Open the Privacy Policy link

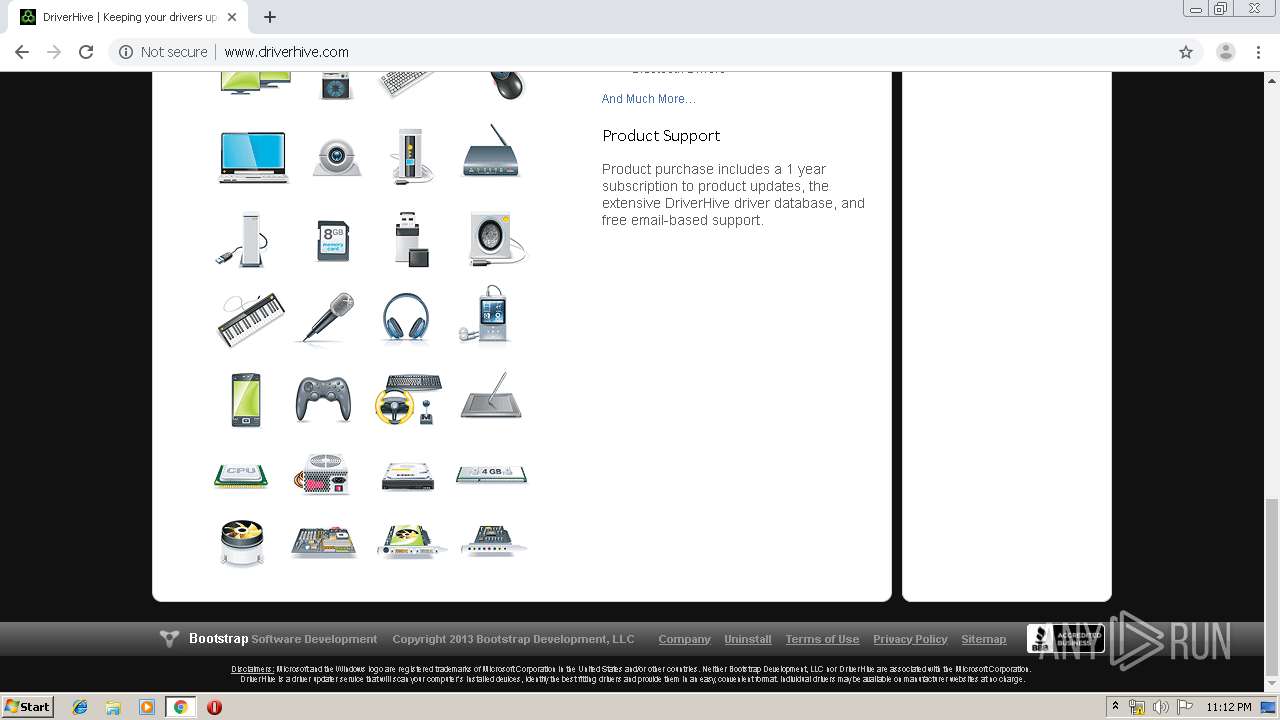(910, 639)
